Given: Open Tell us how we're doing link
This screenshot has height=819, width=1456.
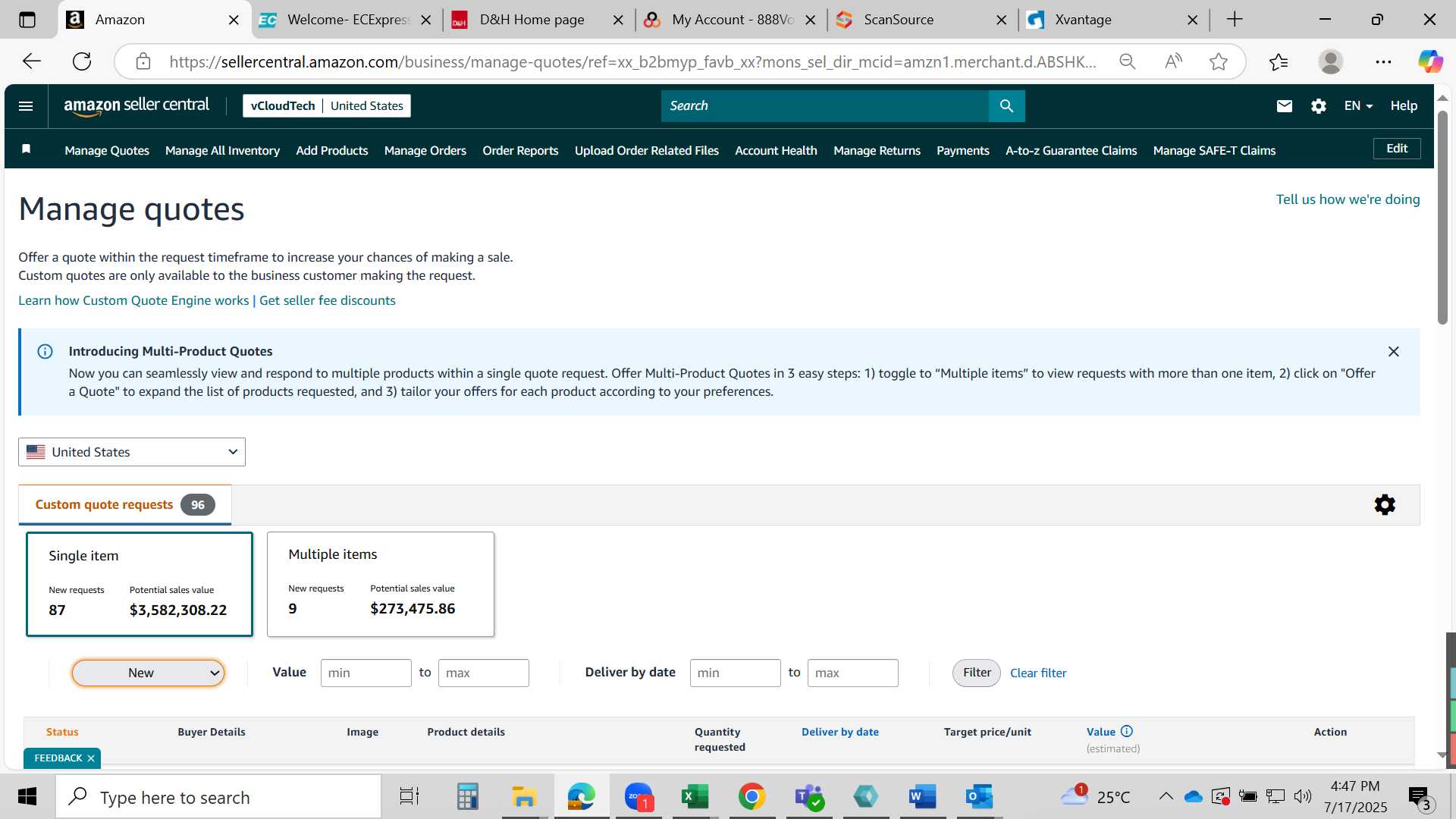Looking at the screenshot, I should coord(1348,199).
